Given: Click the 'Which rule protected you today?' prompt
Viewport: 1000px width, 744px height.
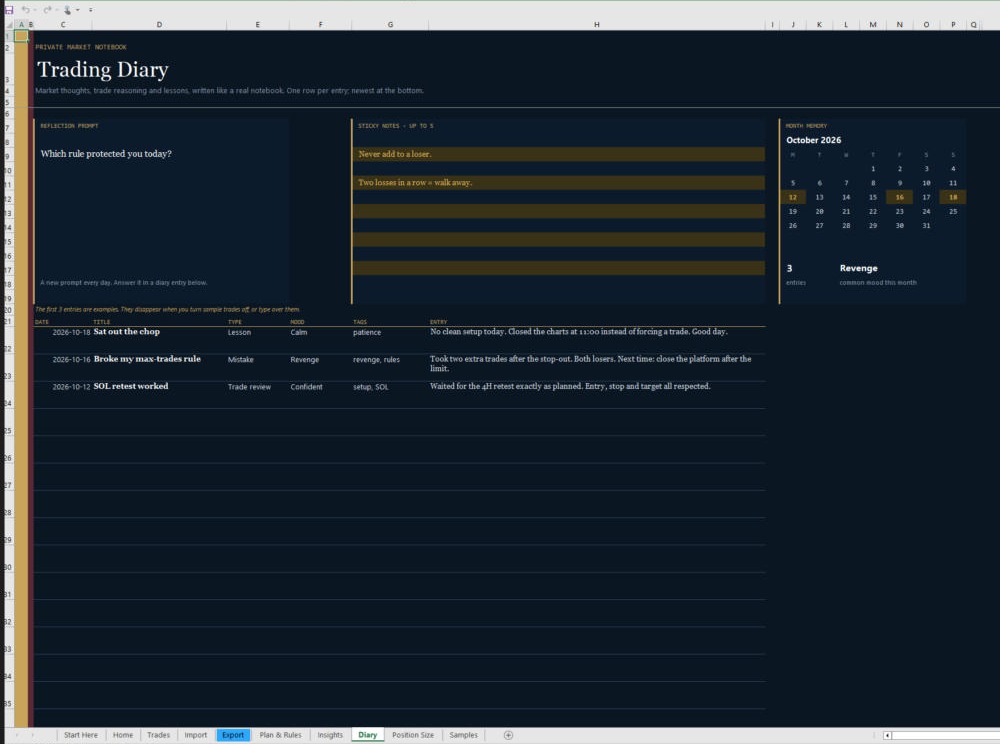Looking at the screenshot, I should pos(106,154).
